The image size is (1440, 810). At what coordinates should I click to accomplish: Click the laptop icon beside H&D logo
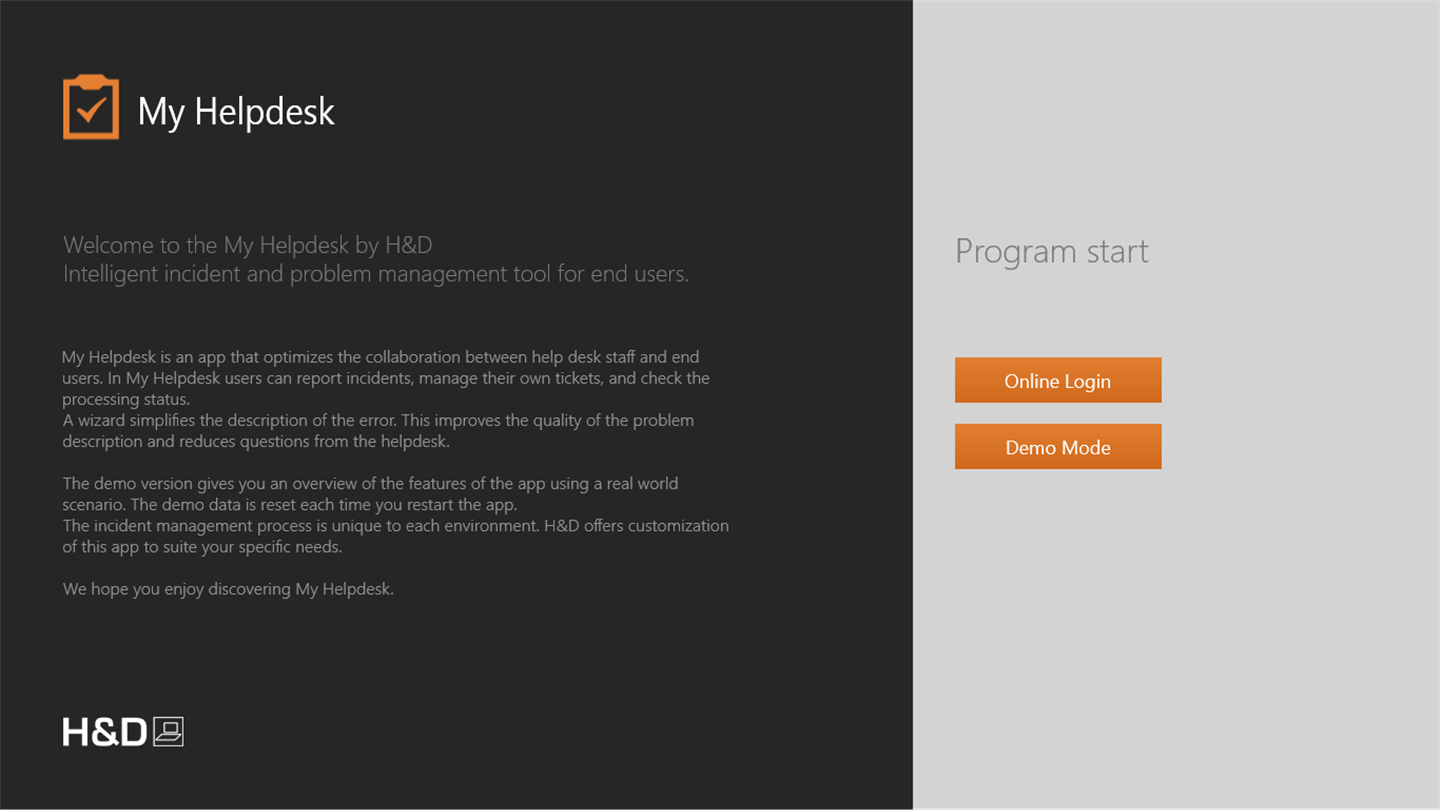(x=168, y=732)
